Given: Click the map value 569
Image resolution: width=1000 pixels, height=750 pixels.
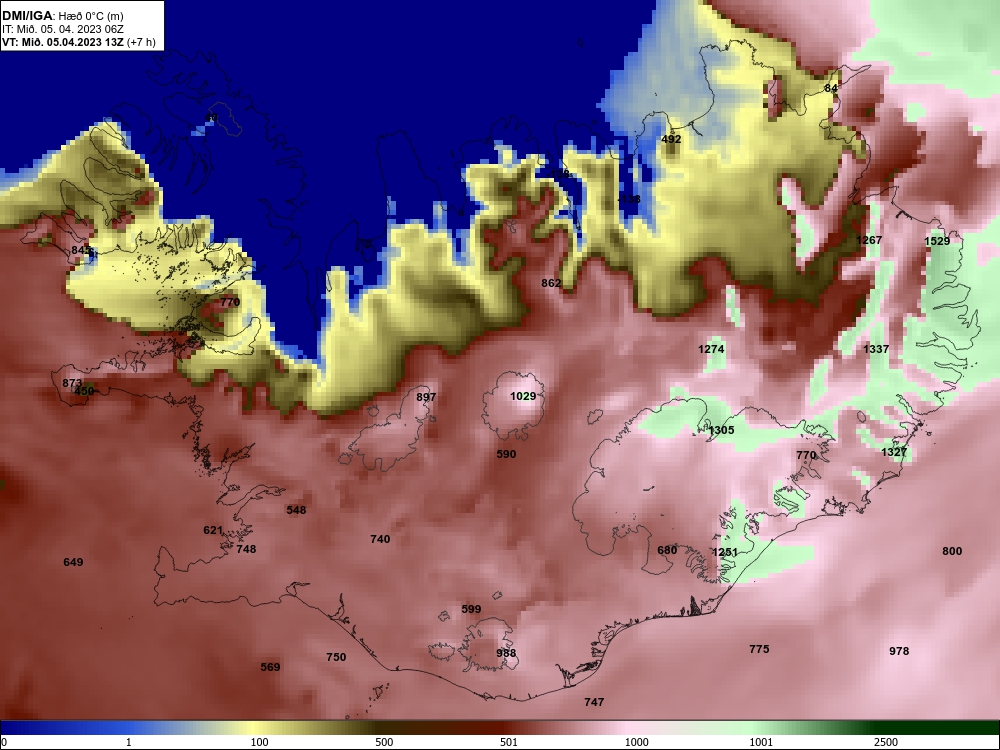Looking at the screenshot, I should [270, 667].
